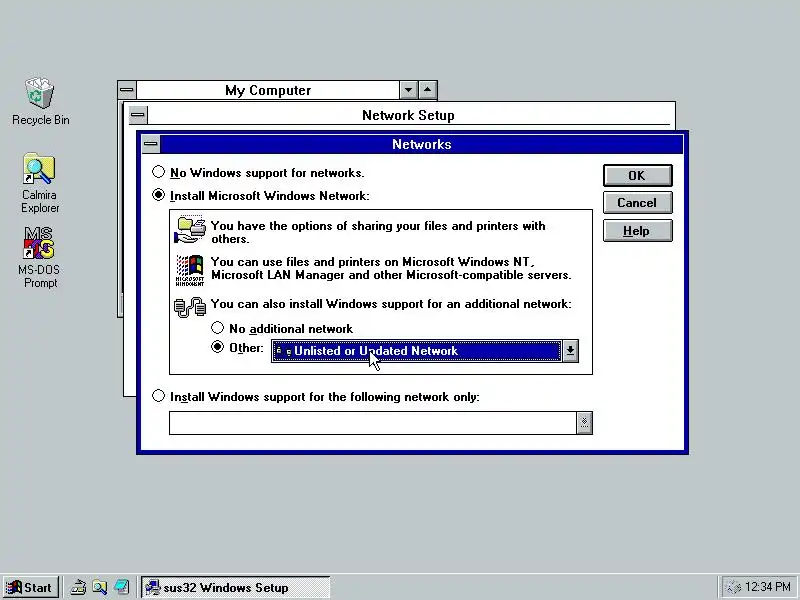Click the small network icon inside the Other dropdown
The image size is (800, 600).
(x=283, y=351)
